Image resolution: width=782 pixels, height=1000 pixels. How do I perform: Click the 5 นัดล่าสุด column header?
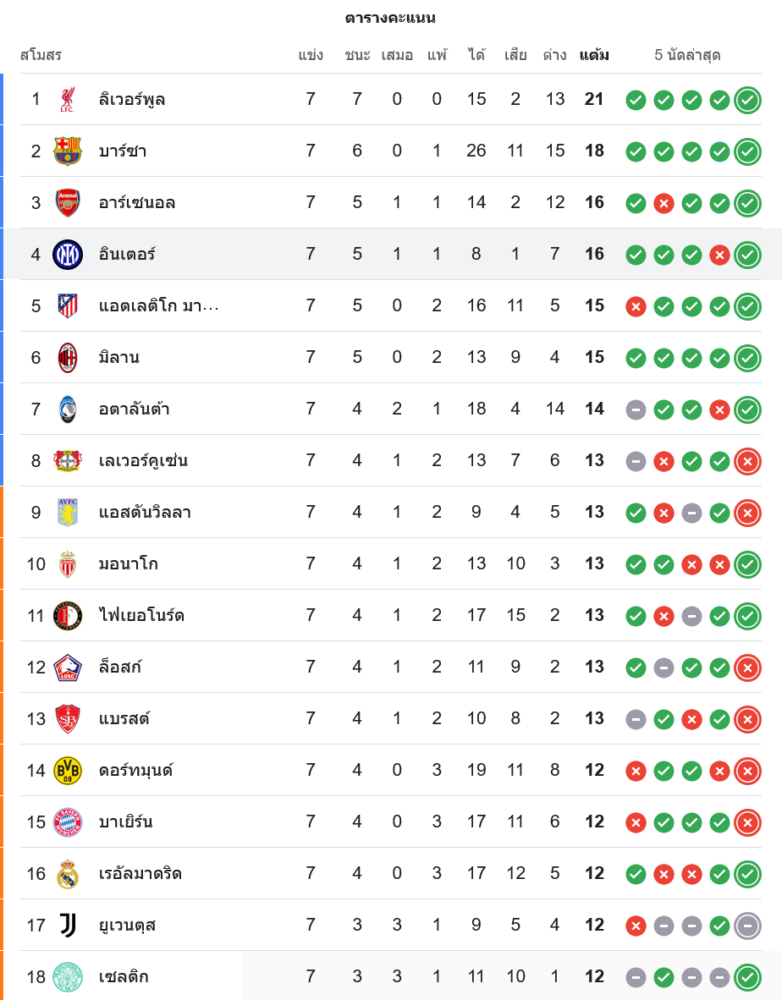click(687, 55)
